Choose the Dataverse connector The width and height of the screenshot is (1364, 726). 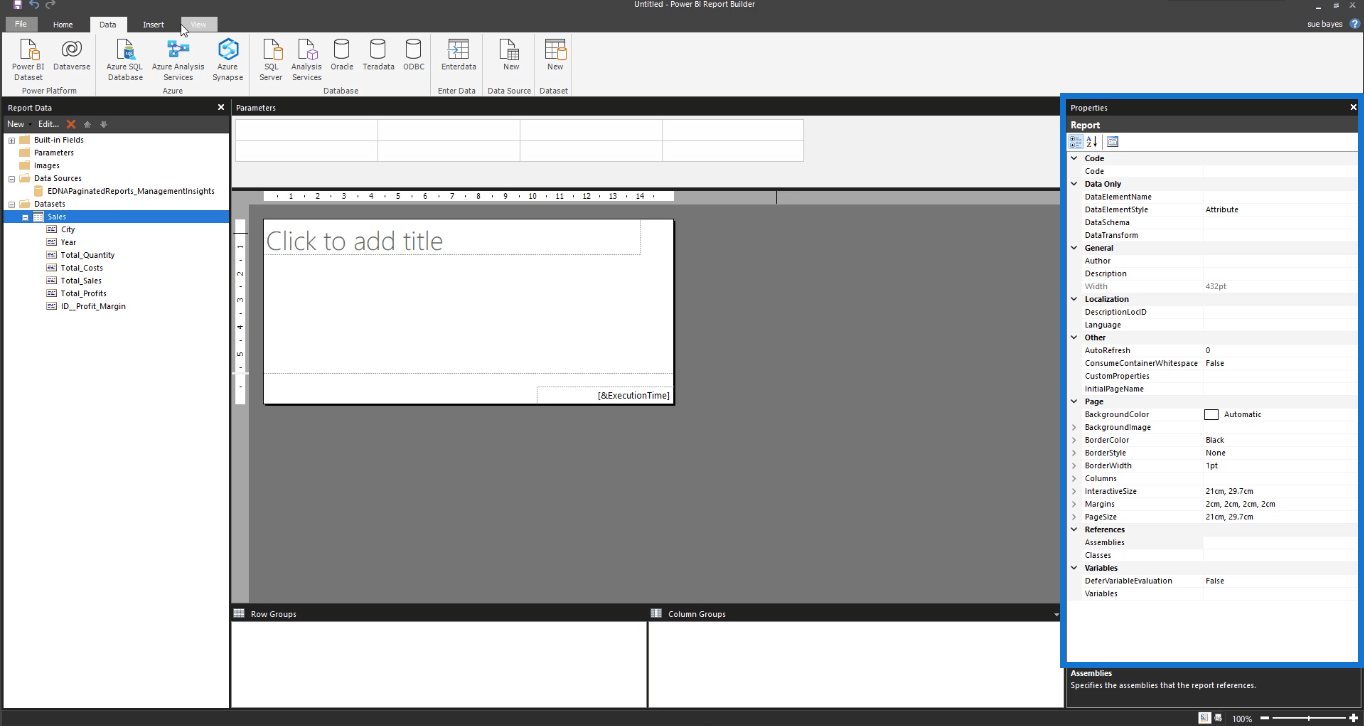pyautogui.click(x=71, y=56)
